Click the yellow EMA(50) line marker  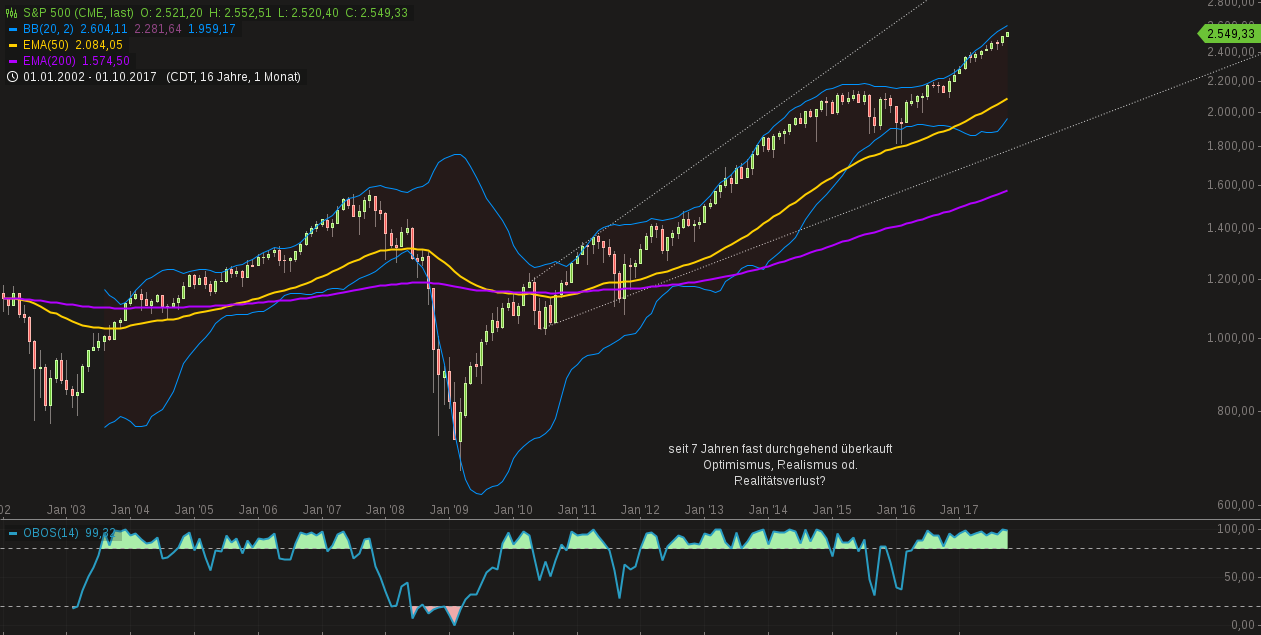click(x=13, y=45)
